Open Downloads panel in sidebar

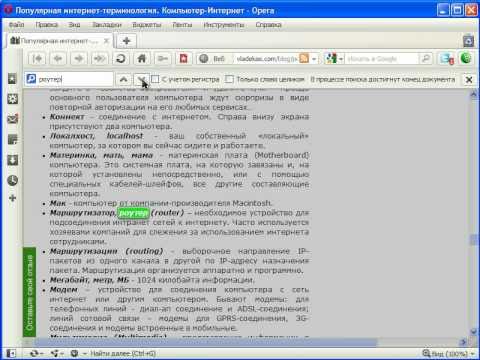pyautogui.click(x=12, y=160)
